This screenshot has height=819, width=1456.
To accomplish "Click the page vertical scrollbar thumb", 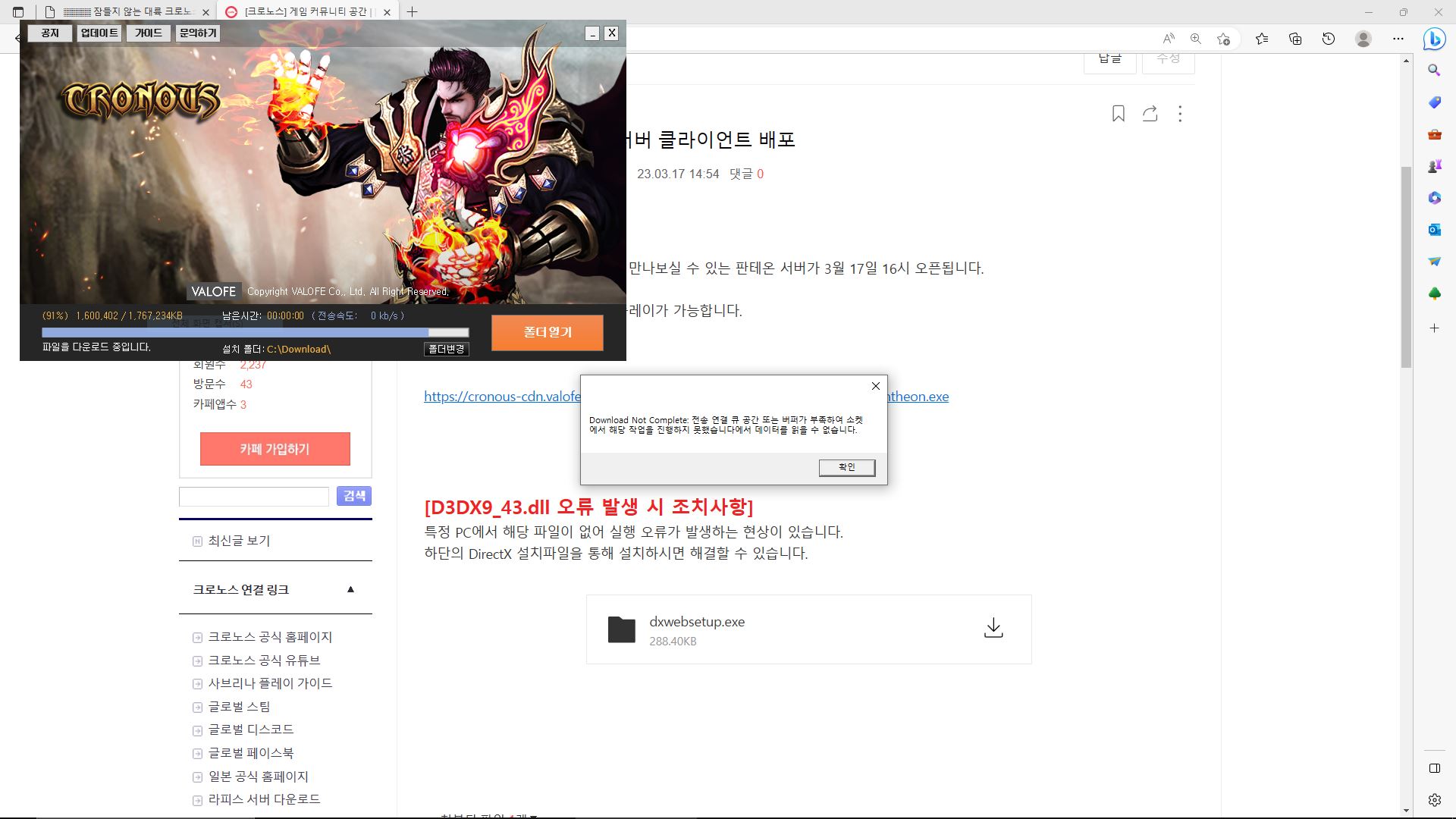I will [1406, 267].
